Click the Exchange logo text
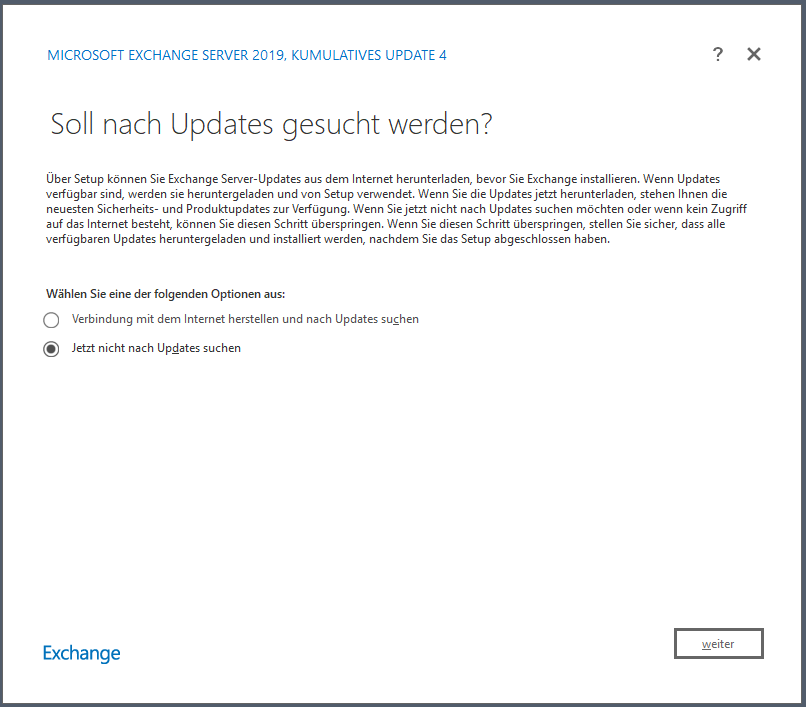 point(81,653)
